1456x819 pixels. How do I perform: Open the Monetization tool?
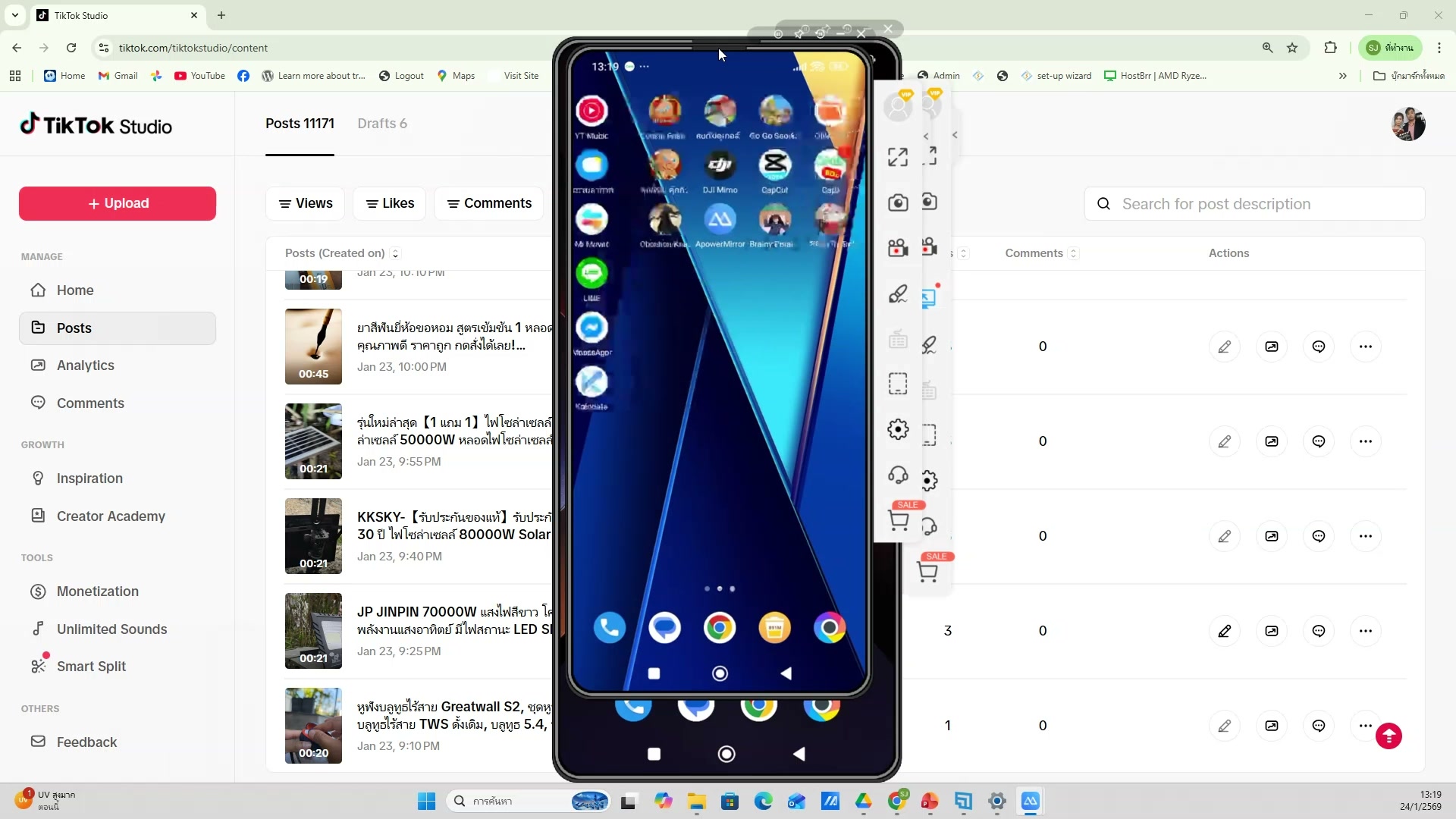pos(99,591)
